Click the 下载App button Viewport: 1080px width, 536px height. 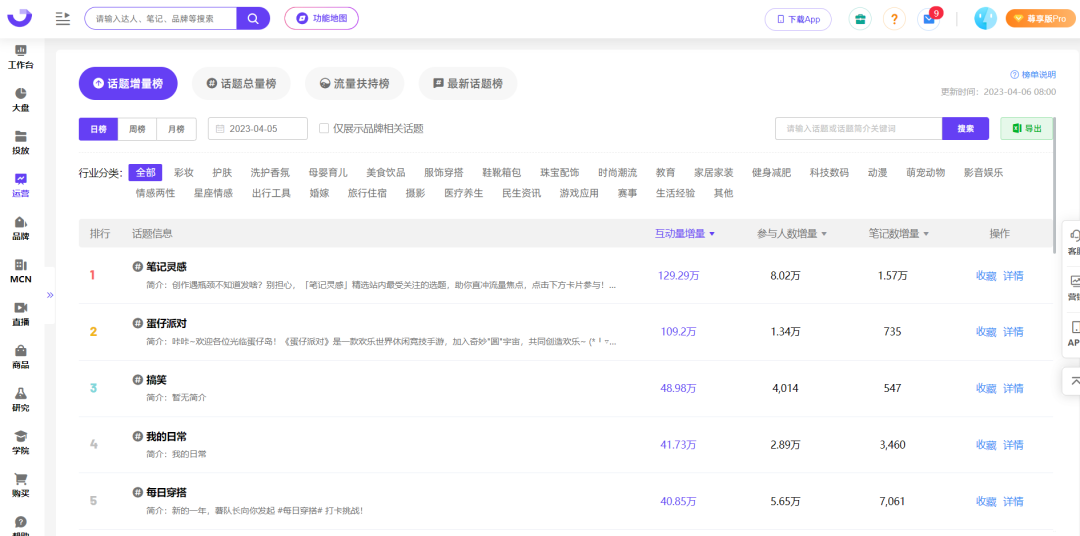pos(798,19)
